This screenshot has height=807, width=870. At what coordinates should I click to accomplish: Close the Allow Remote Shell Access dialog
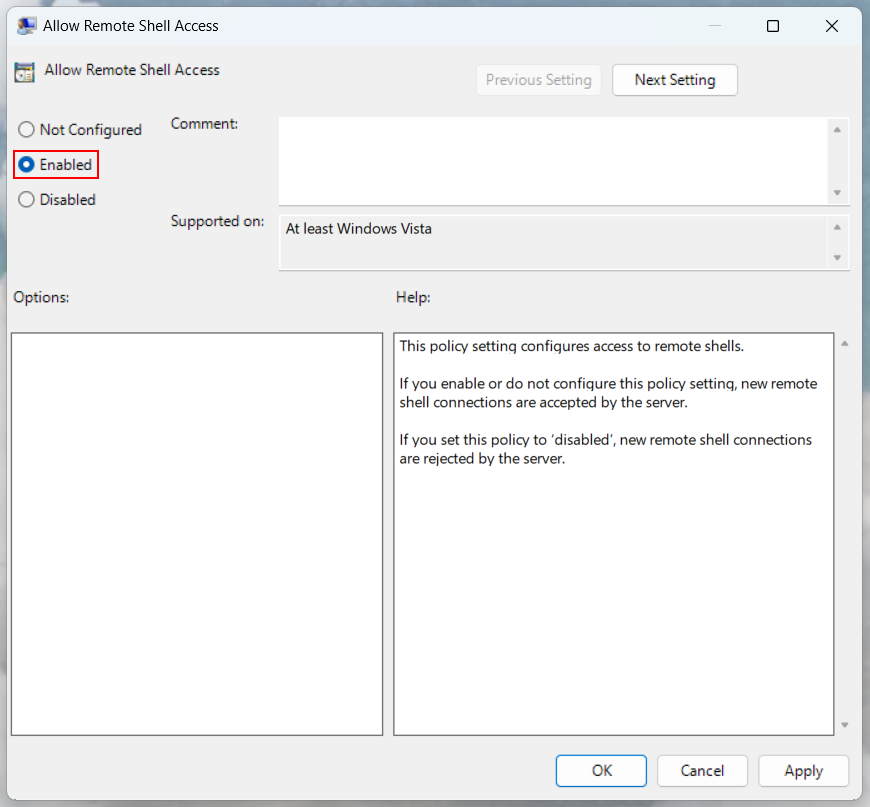[x=832, y=27]
